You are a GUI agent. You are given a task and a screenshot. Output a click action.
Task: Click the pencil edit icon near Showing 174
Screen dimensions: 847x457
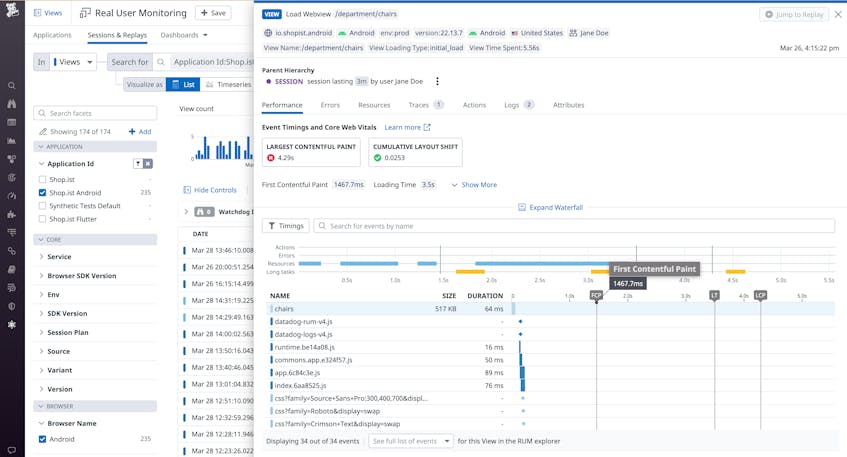(x=43, y=131)
